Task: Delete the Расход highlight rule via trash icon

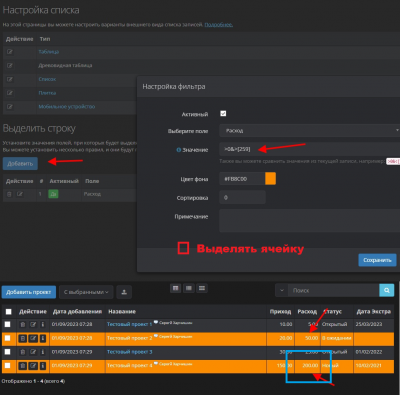Action: pos(9,194)
